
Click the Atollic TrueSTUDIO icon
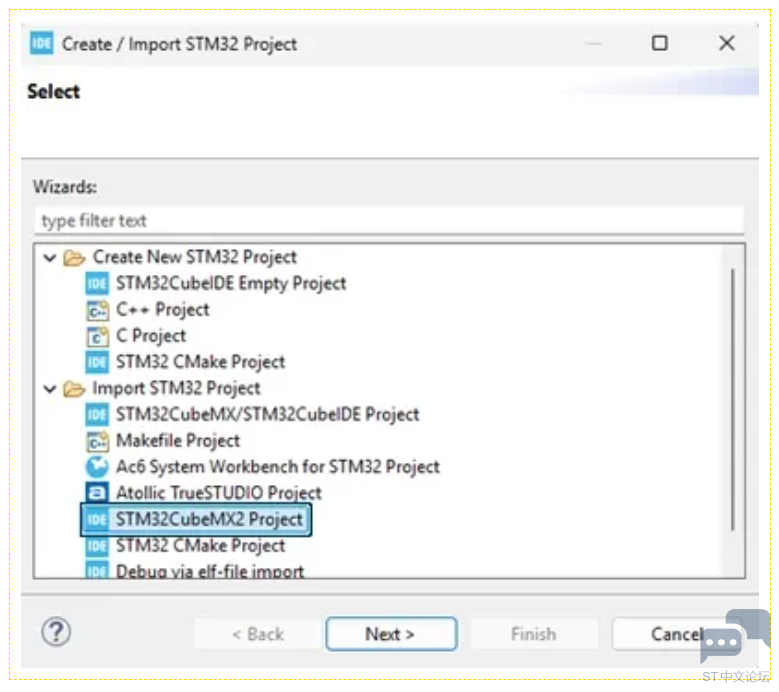click(97, 493)
